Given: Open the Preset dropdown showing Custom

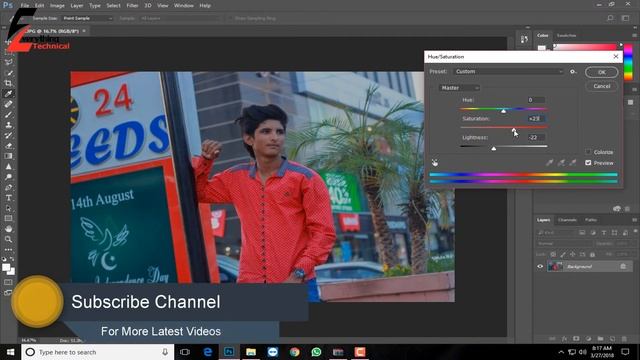Looking at the screenshot, I should point(509,71).
